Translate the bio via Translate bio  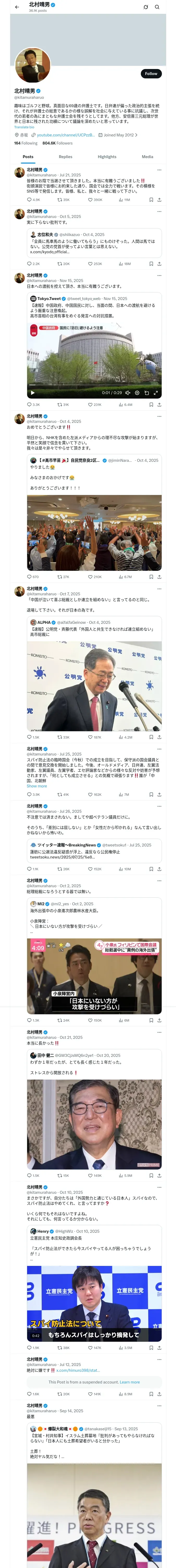point(24,127)
